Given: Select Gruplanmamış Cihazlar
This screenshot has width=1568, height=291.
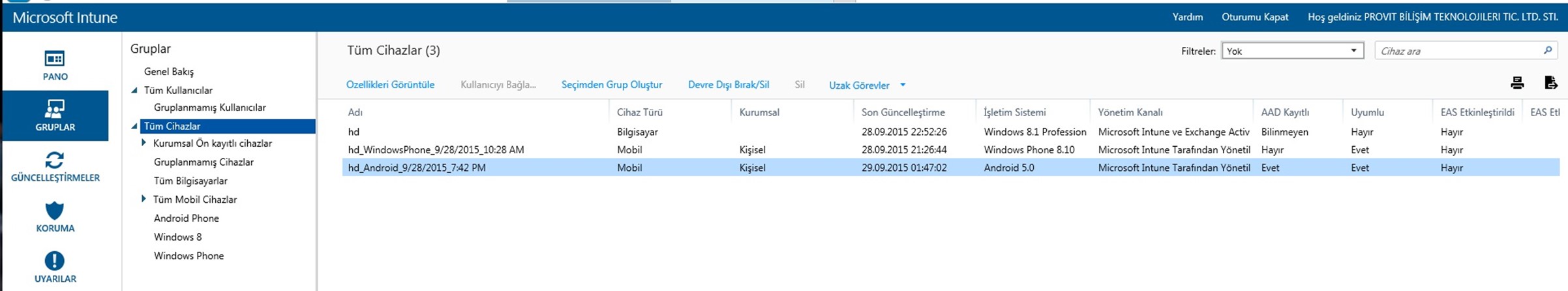Looking at the screenshot, I should [x=204, y=162].
